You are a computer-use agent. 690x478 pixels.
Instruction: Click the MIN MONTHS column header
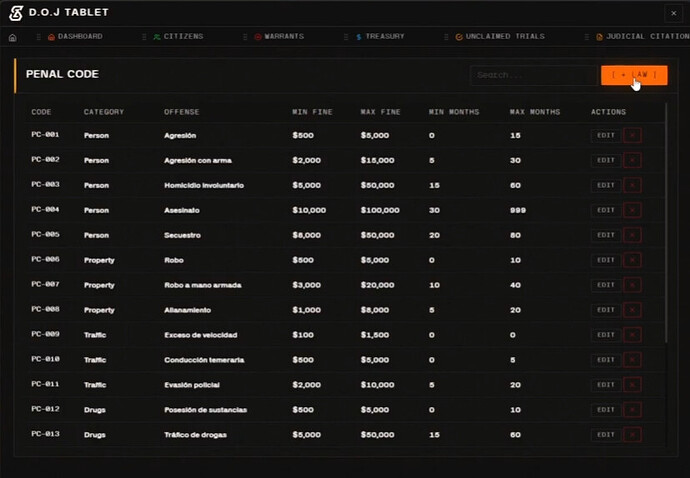[x=454, y=112]
